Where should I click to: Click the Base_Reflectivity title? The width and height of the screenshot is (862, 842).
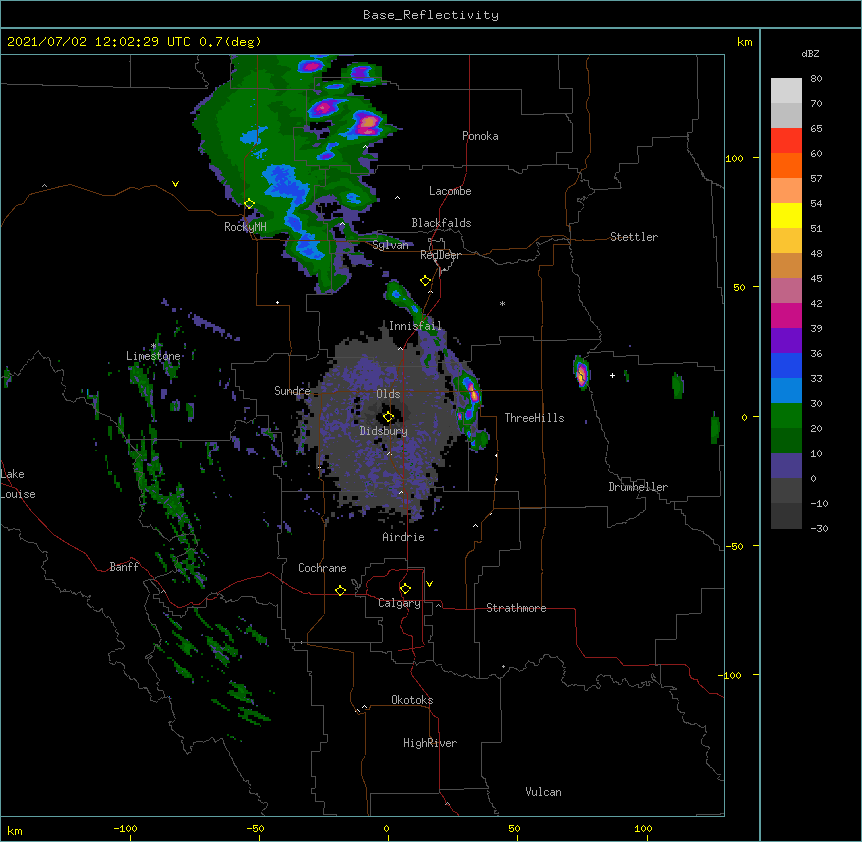pyautogui.click(x=431, y=15)
